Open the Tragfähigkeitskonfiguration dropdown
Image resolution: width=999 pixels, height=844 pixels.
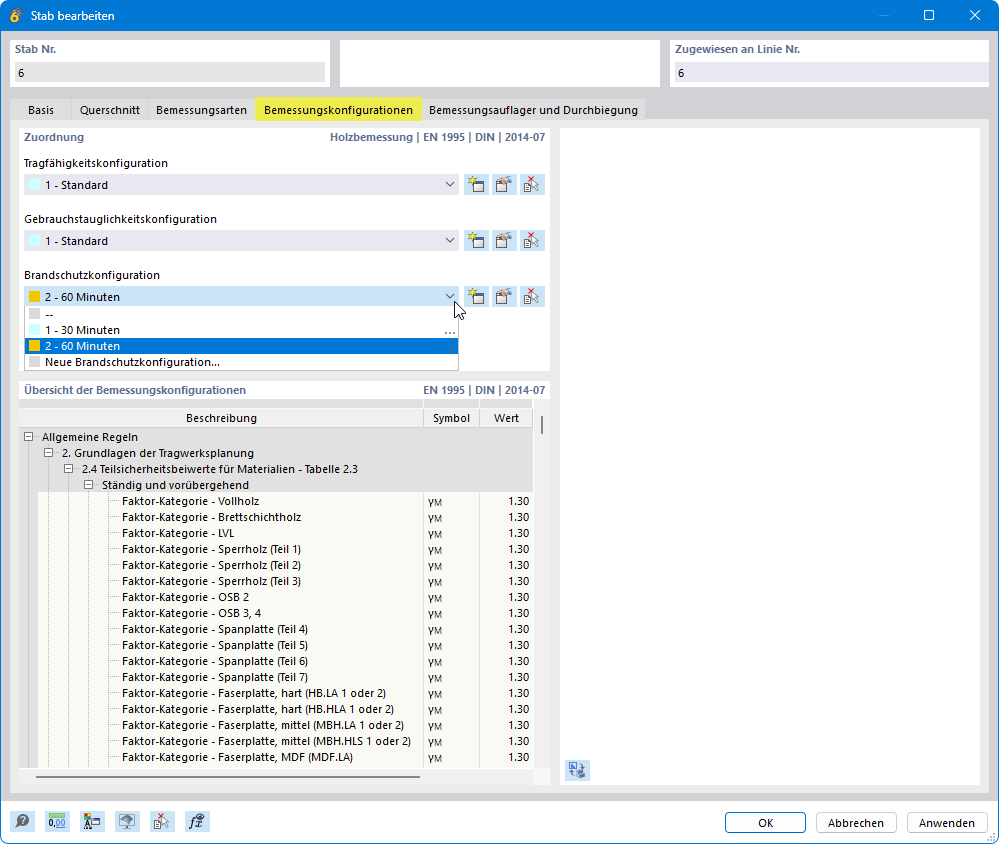pos(450,185)
